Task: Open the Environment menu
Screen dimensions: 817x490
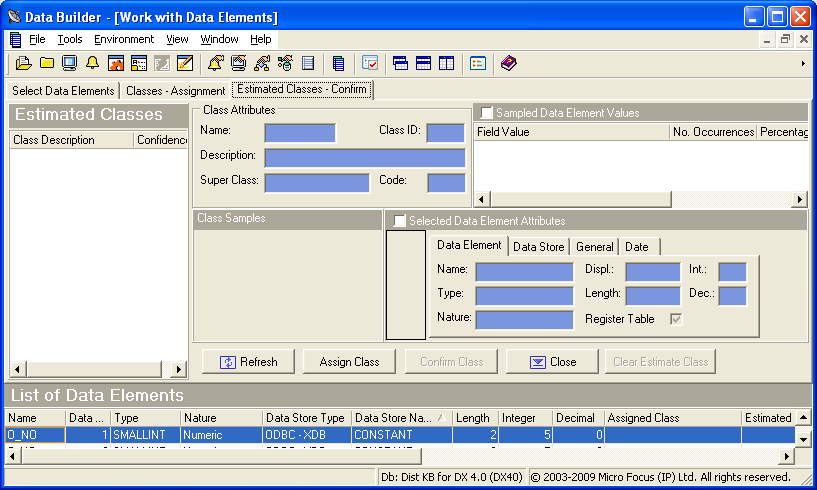Action: point(124,39)
